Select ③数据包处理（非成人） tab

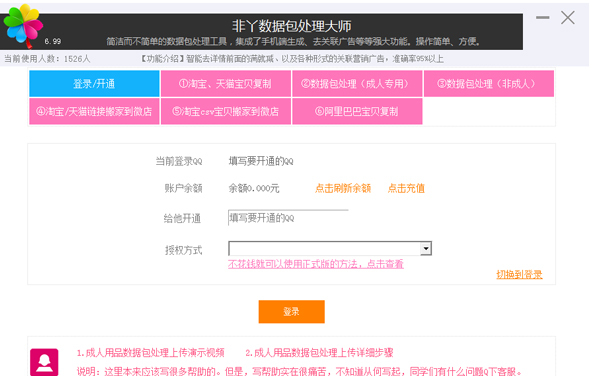pyautogui.click(x=489, y=83)
